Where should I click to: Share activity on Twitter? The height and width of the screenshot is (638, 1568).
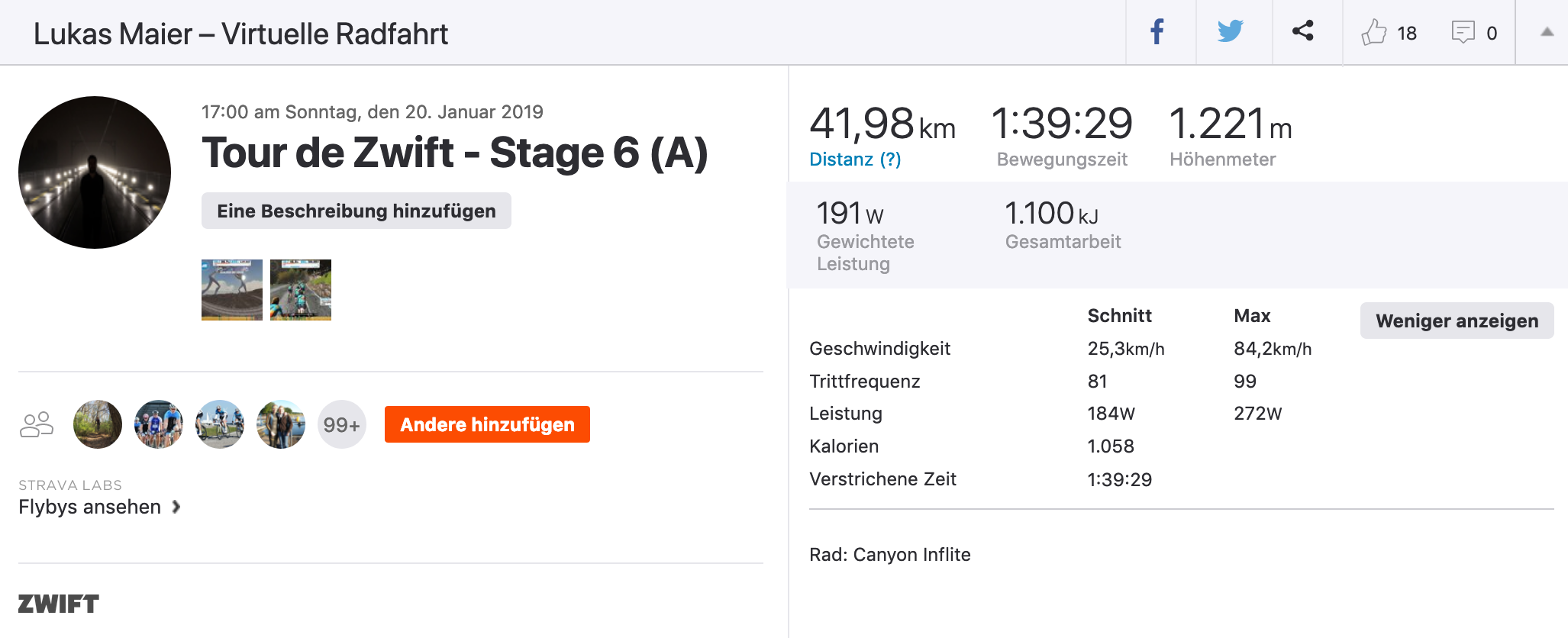pos(1230,32)
